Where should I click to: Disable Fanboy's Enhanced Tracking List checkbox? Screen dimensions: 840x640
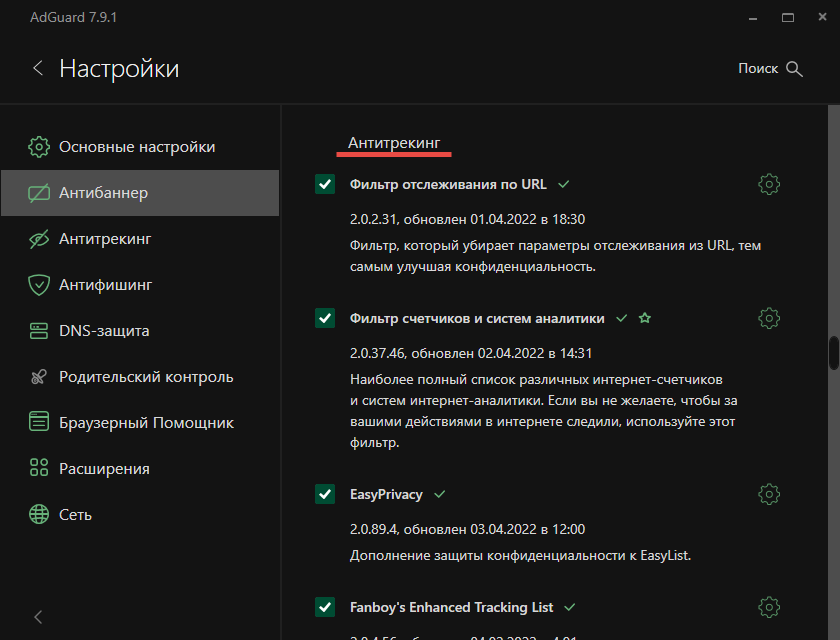tap(325, 607)
